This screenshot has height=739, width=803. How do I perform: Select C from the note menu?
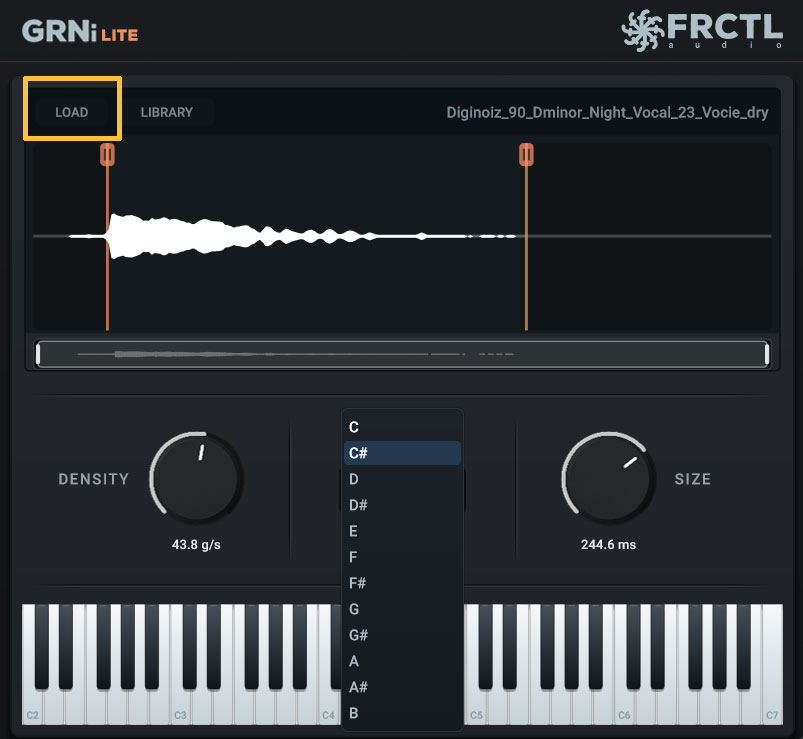click(402, 427)
